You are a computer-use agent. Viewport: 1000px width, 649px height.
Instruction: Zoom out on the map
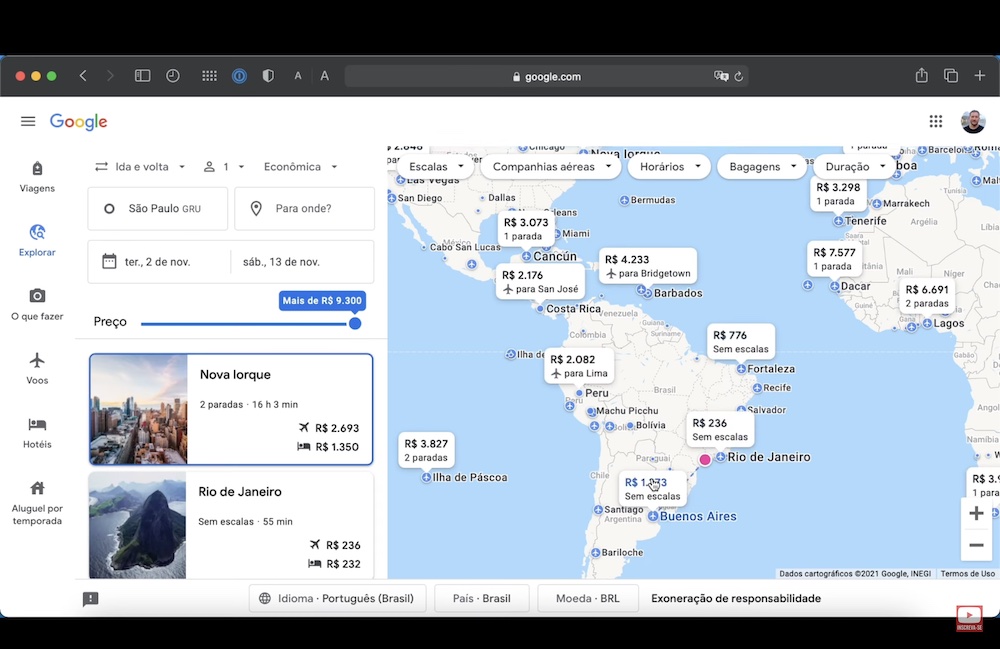point(976,545)
